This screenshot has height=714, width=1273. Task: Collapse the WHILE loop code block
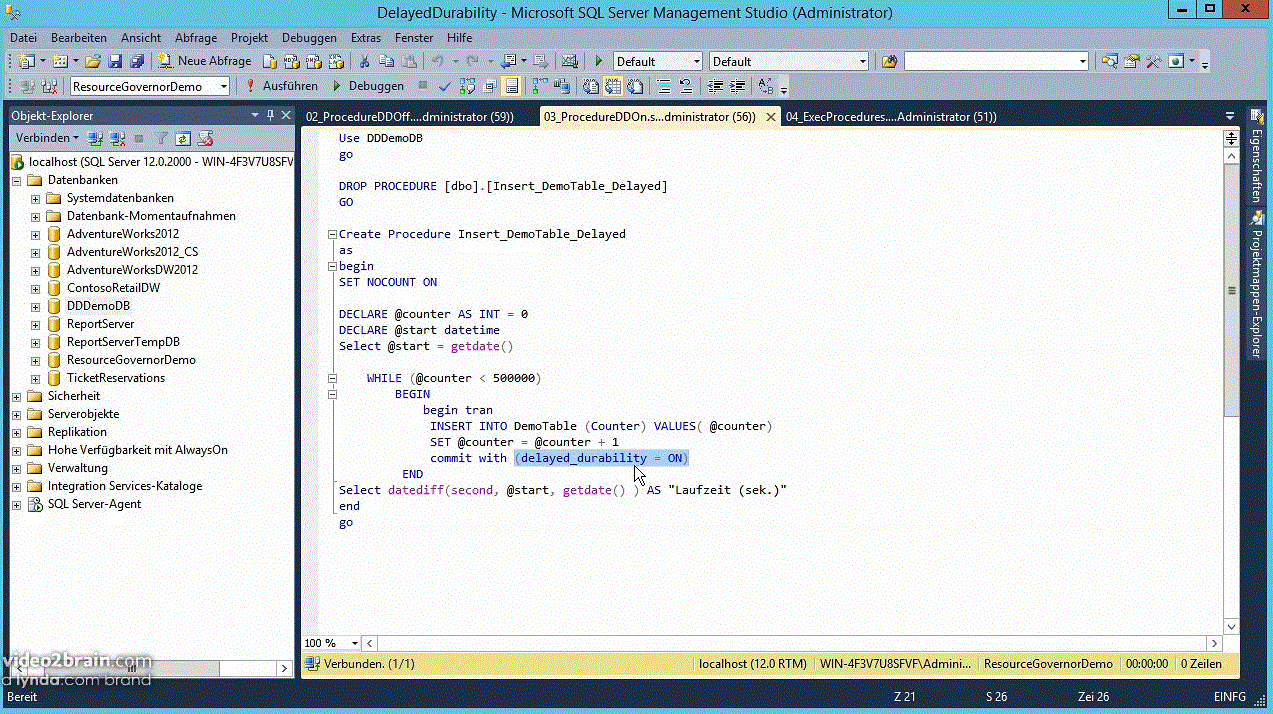[331, 379]
